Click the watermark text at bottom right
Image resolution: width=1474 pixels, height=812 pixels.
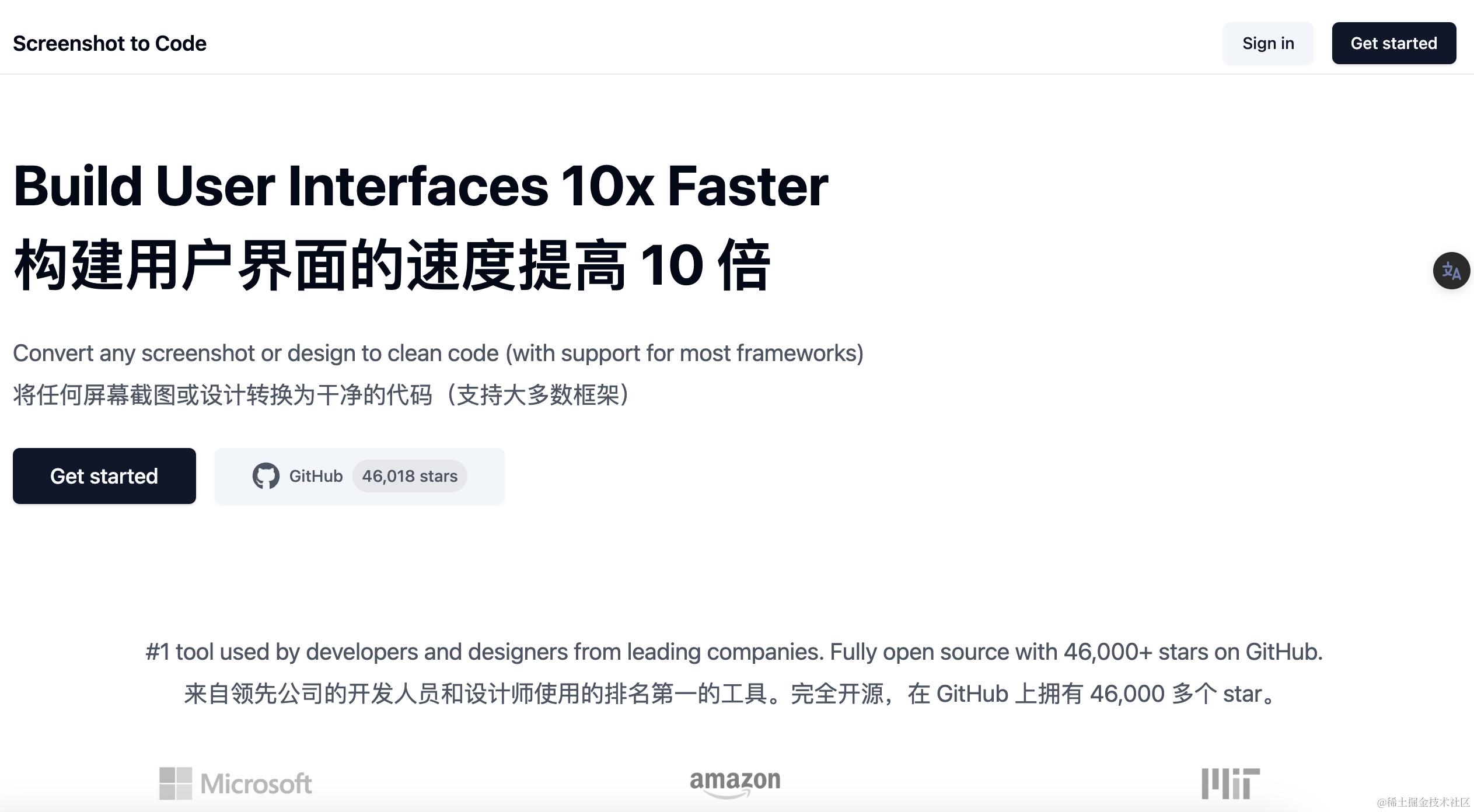pyautogui.click(x=1423, y=802)
